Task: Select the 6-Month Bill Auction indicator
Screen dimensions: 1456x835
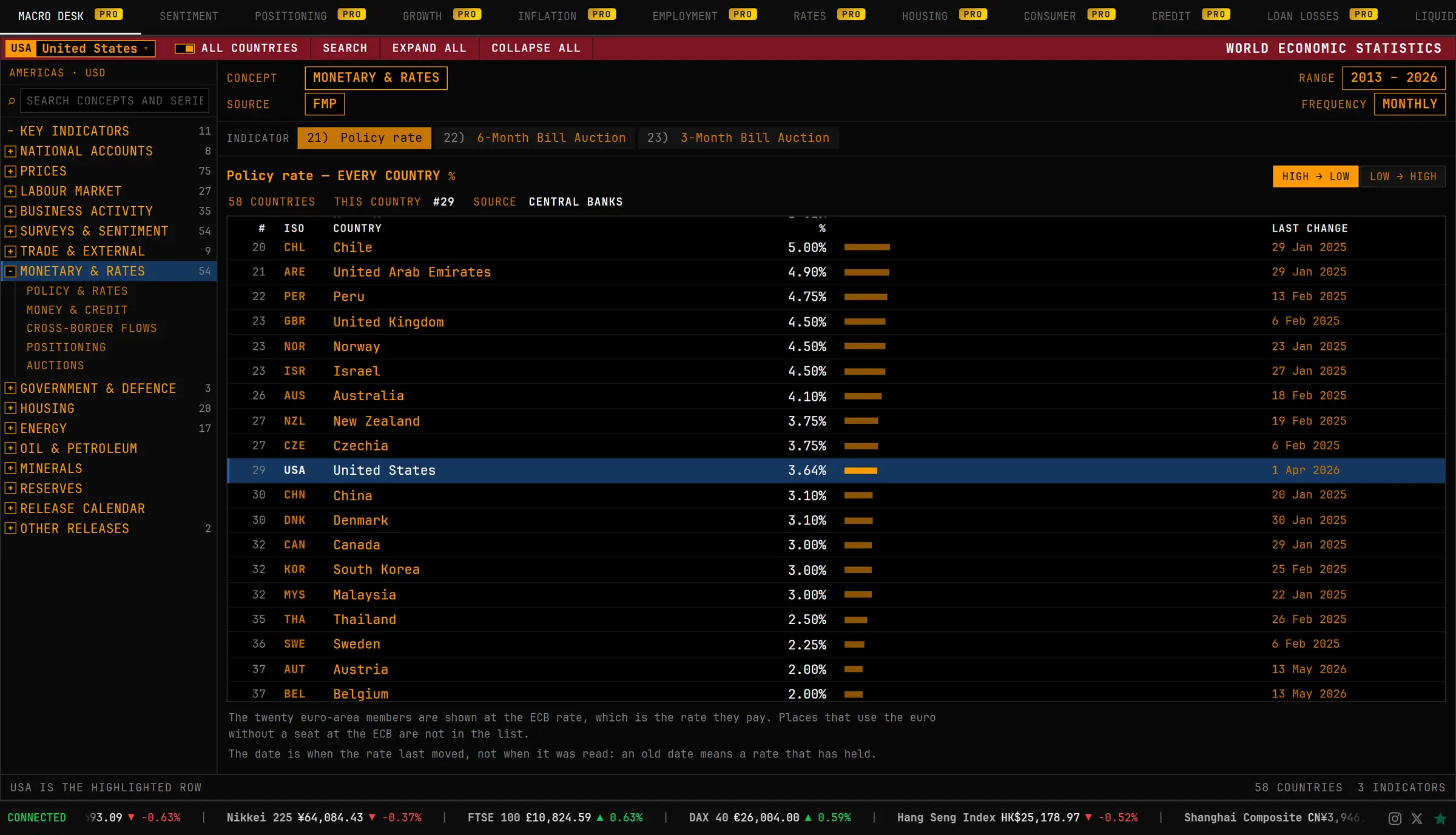Action: click(534, 138)
